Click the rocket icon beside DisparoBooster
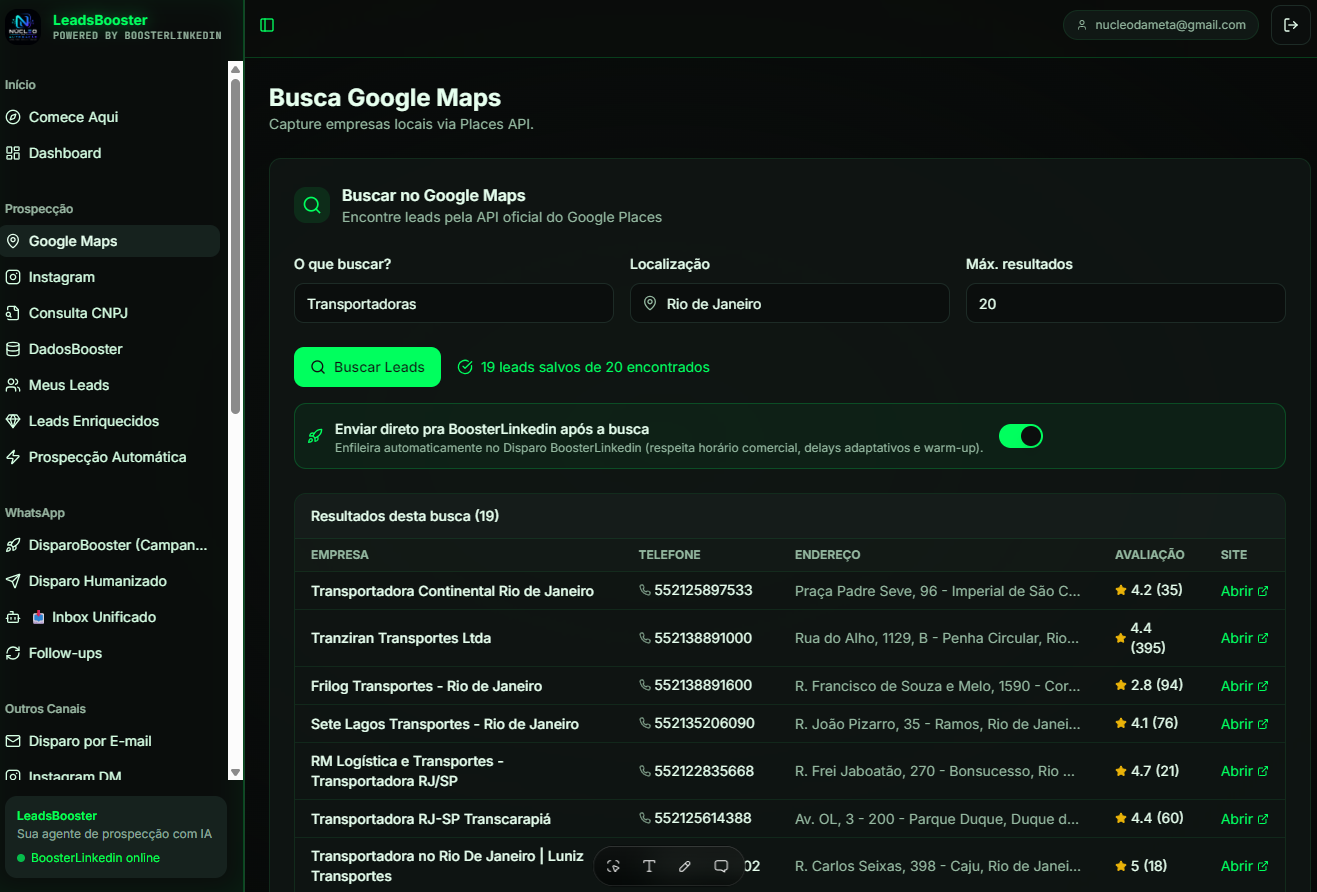 [x=13, y=545]
